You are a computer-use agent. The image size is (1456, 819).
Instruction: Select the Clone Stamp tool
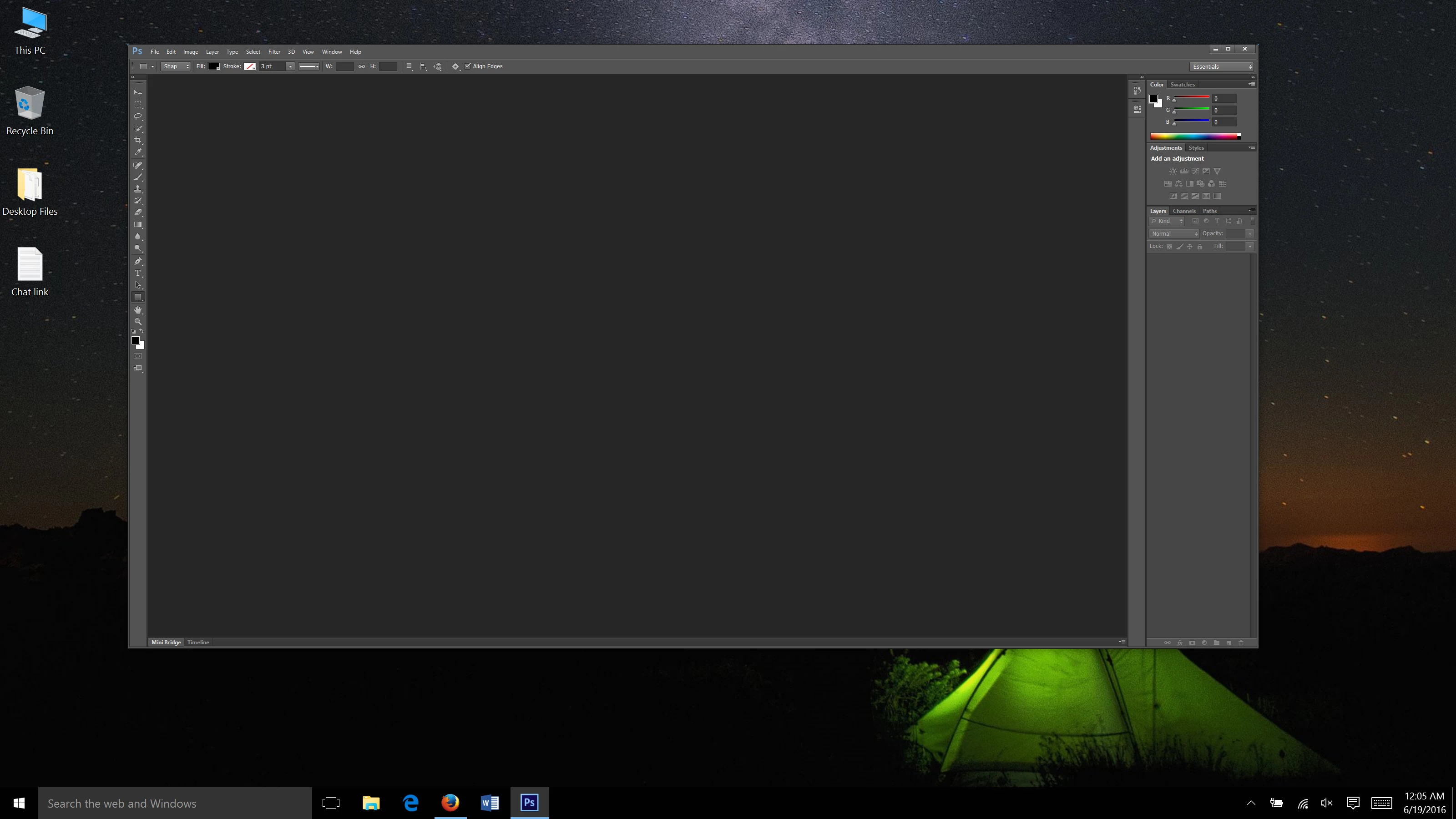(x=137, y=189)
